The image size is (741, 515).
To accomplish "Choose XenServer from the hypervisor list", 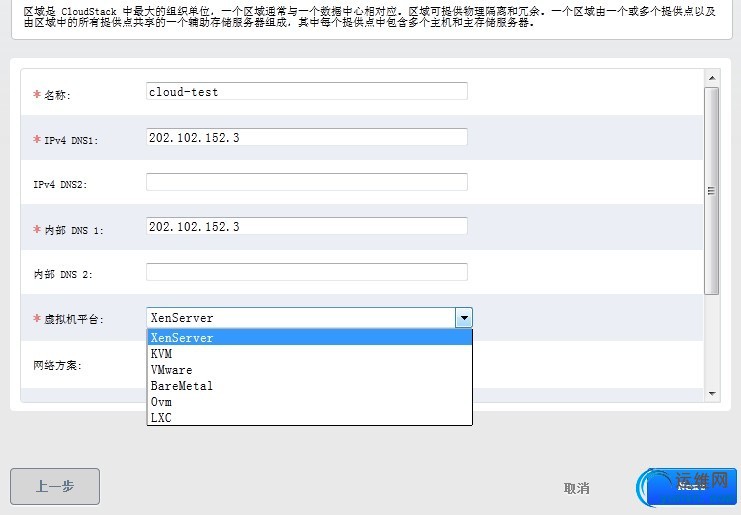I will click(x=310, y=338).
